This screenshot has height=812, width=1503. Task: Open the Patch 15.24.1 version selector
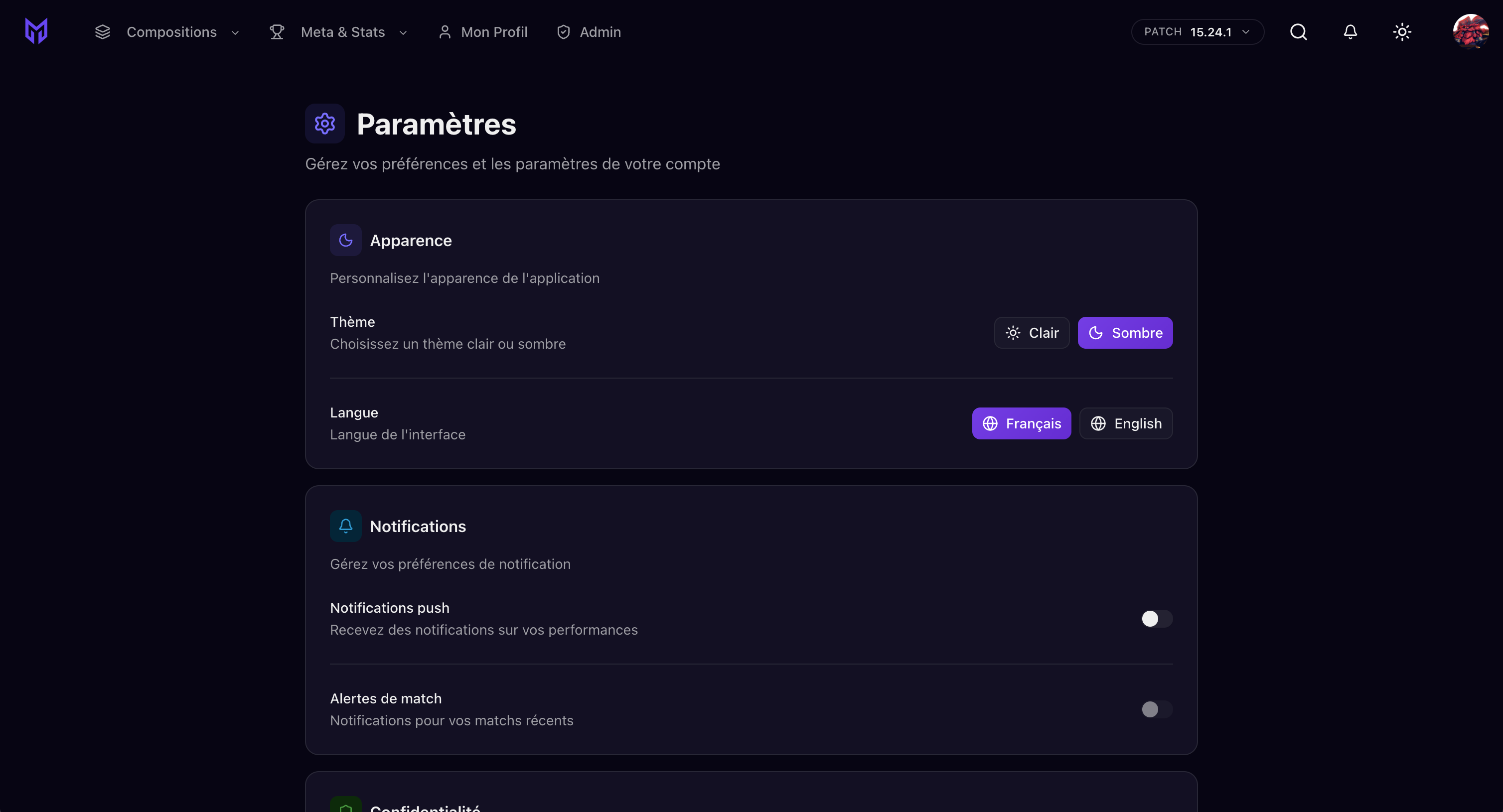point(1197,32)
